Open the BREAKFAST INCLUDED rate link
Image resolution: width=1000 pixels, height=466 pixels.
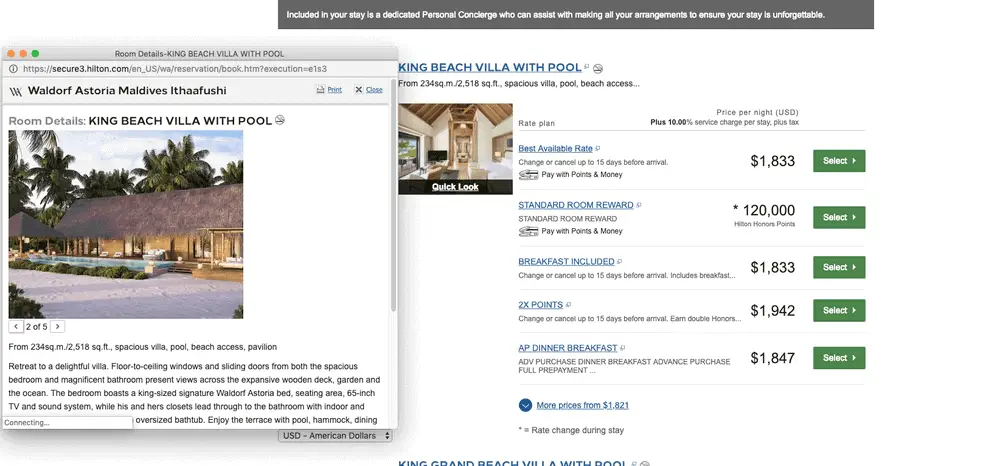[x=566, y=261]
